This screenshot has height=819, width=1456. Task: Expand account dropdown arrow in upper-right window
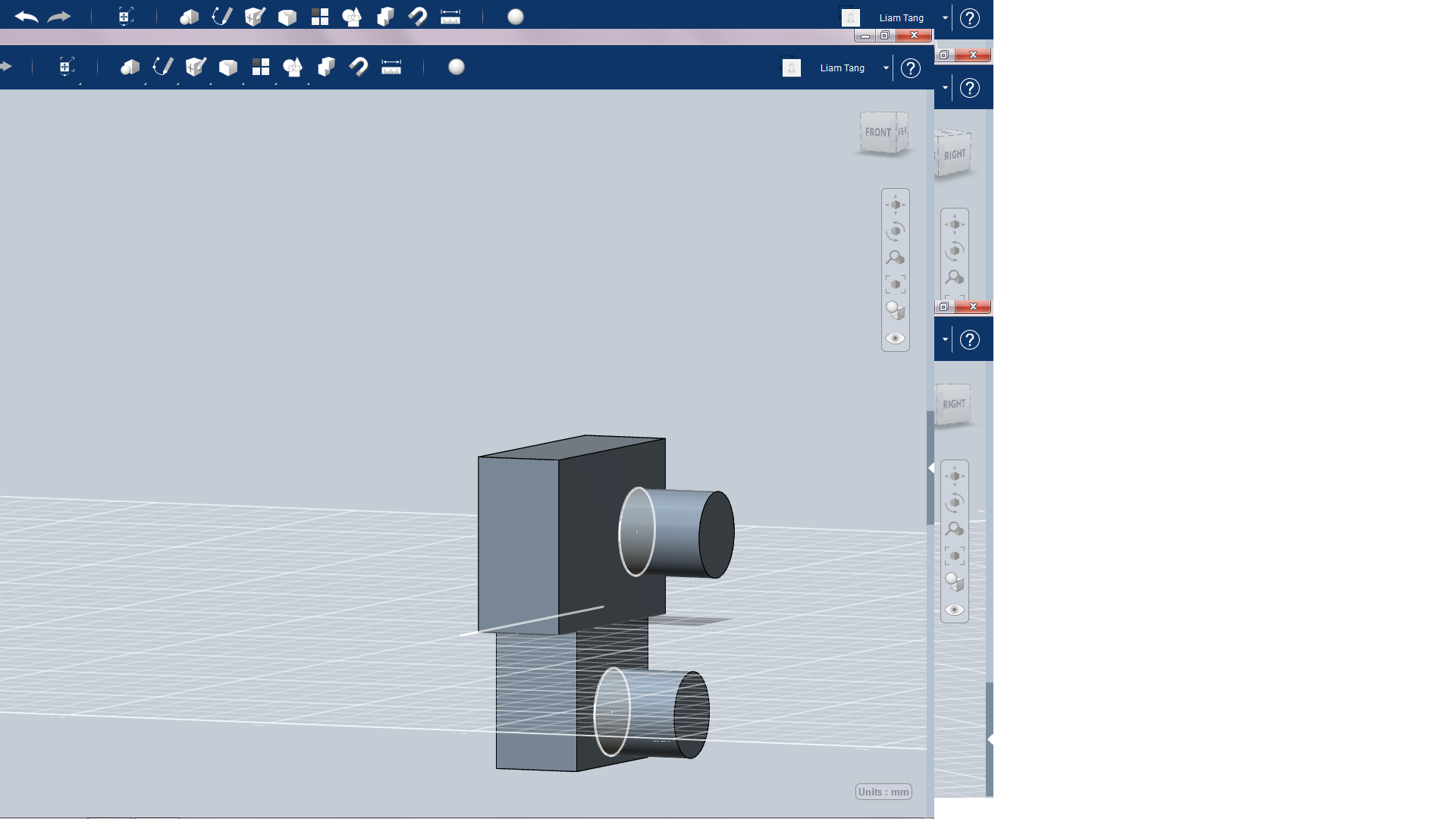[x=945, y=88]
